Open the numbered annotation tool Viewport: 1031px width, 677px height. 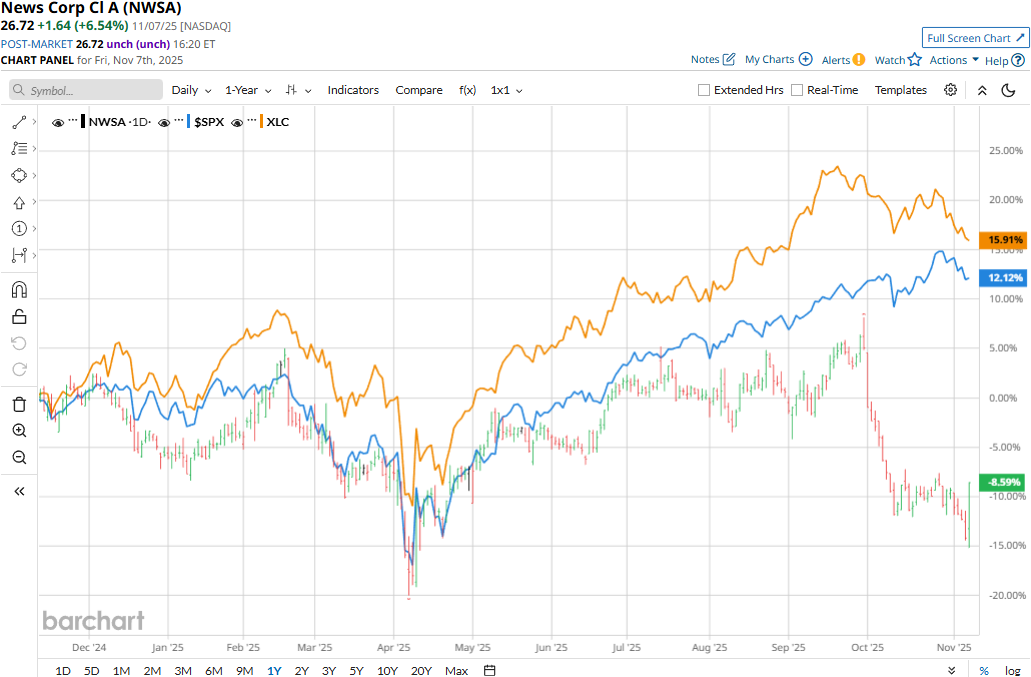pyautogui.click(x=19, y=228)
